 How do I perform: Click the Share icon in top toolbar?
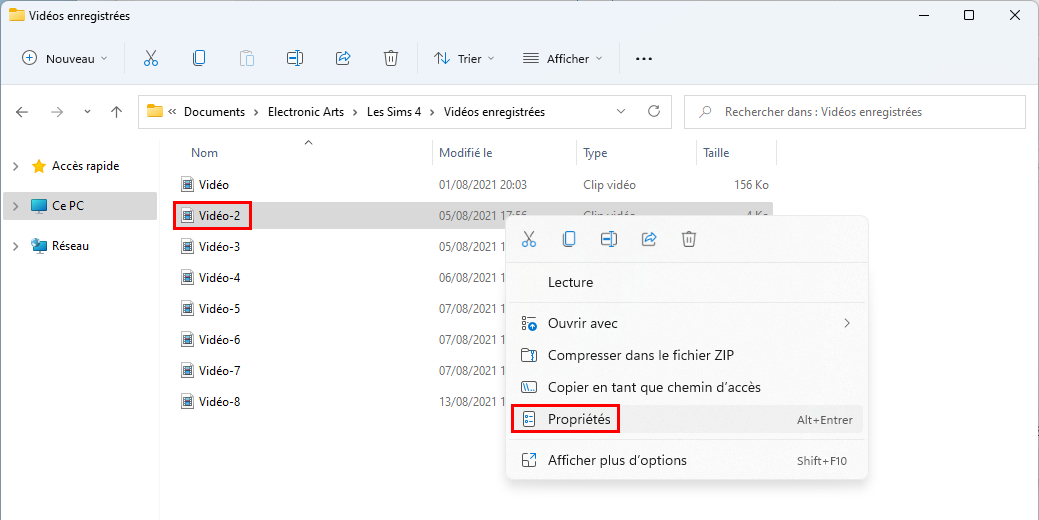tap(343, 58)
